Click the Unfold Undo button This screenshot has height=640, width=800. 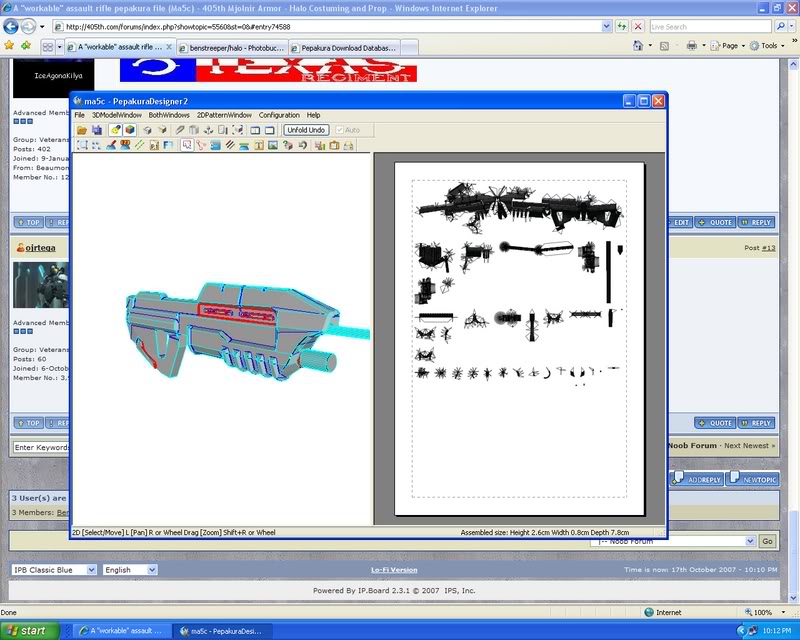click(306, 130)
